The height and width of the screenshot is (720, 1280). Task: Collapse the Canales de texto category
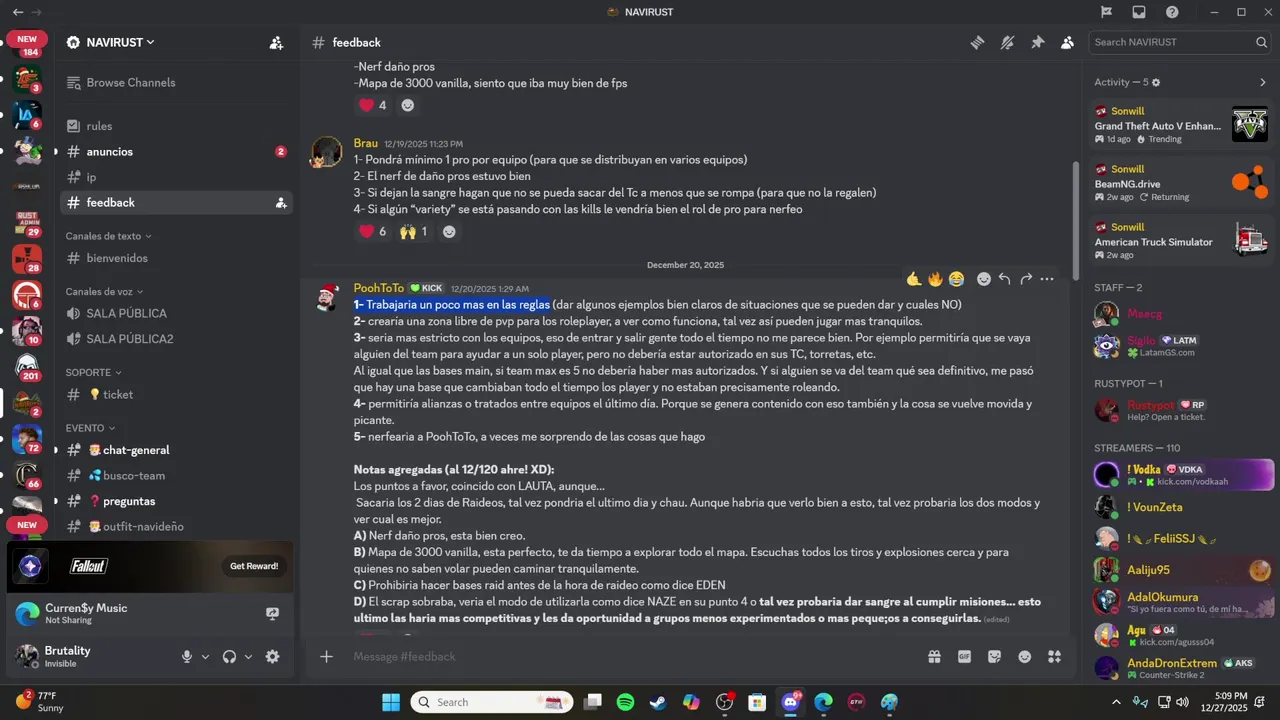pyautogui.click(x=108, y=236)
